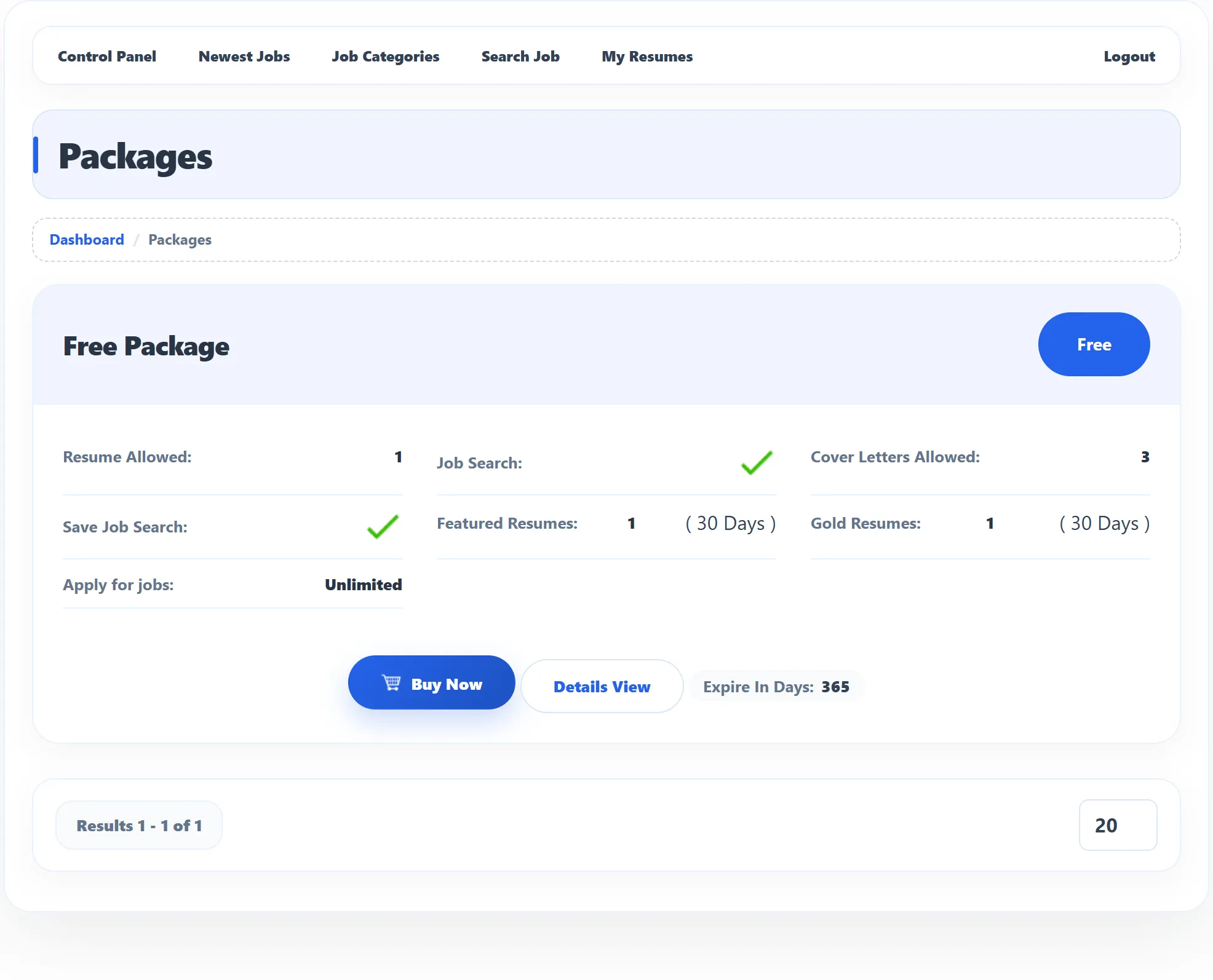Image resolution: width=1213 pixels, height=980 pixels.
Task: Click the Resume Allowed label
Action: tap(127, 457)
